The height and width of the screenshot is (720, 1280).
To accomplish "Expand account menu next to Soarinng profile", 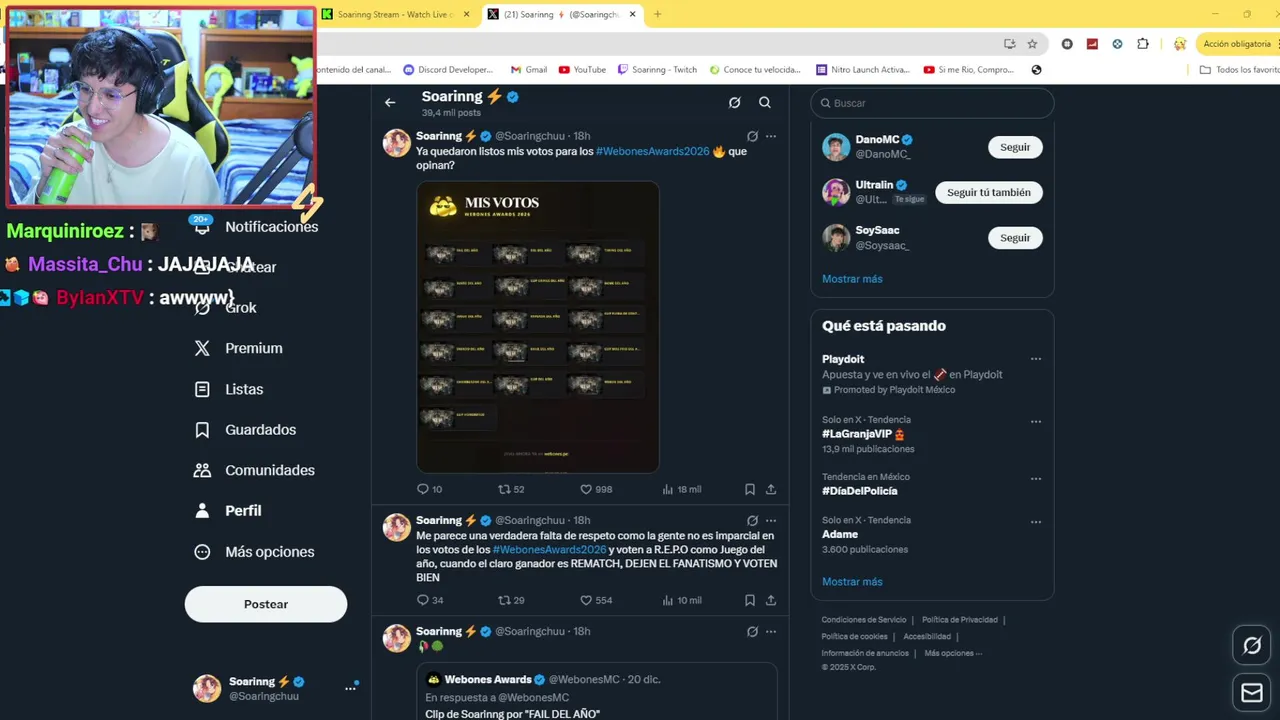I will pos(350,688).
